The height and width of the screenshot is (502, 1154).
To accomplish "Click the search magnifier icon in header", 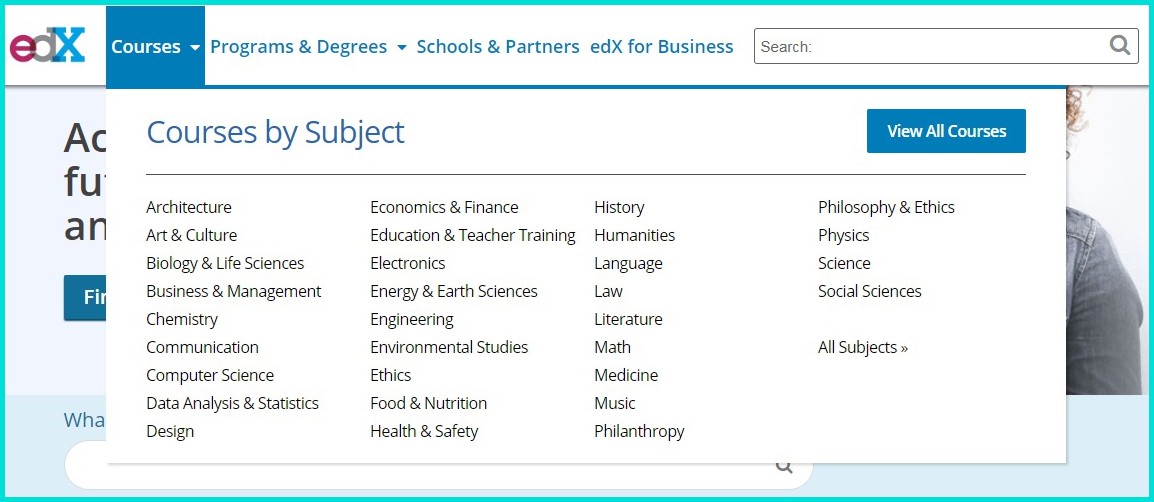I will [x=1121, y=45].
